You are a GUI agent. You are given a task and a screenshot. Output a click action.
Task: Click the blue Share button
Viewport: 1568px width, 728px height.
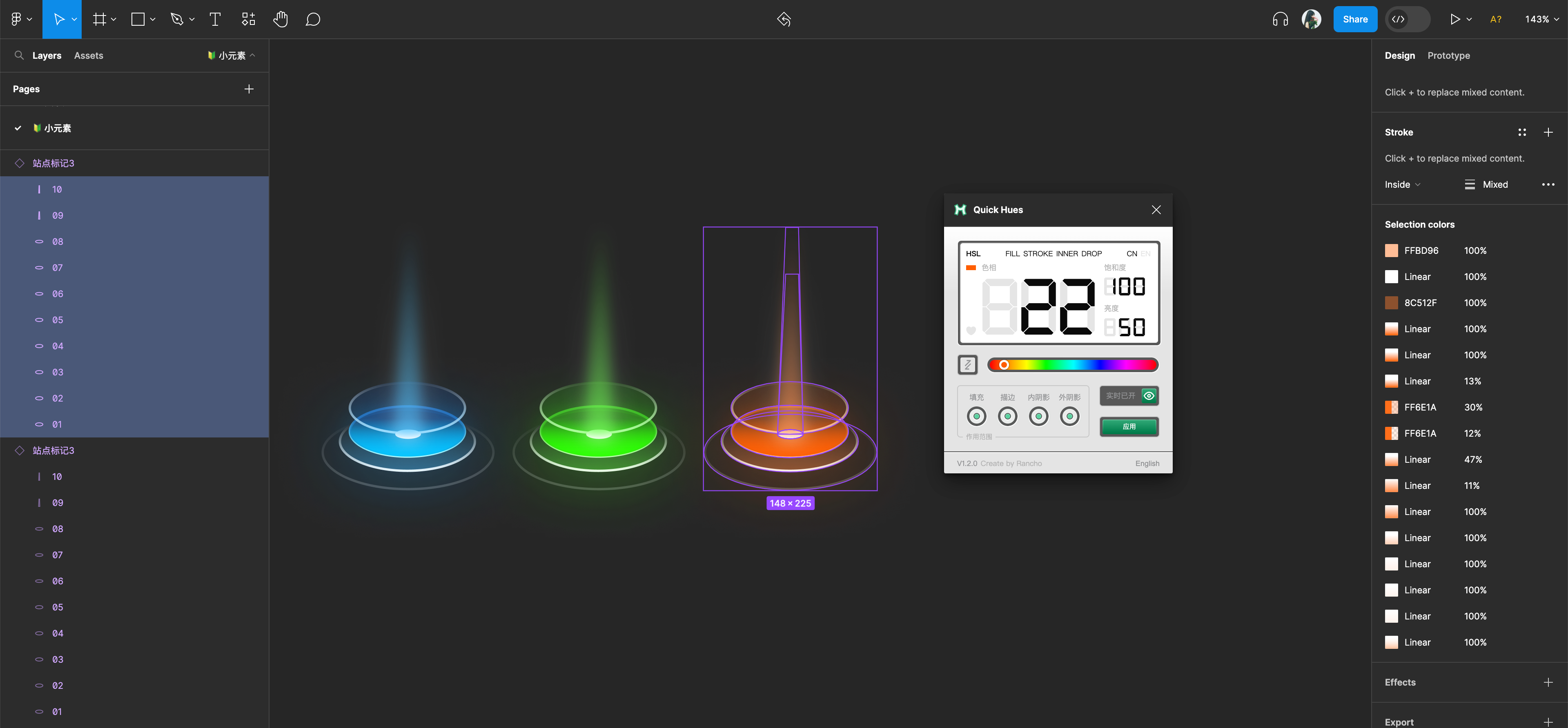pyautogui.click(x=1355, y=20)
